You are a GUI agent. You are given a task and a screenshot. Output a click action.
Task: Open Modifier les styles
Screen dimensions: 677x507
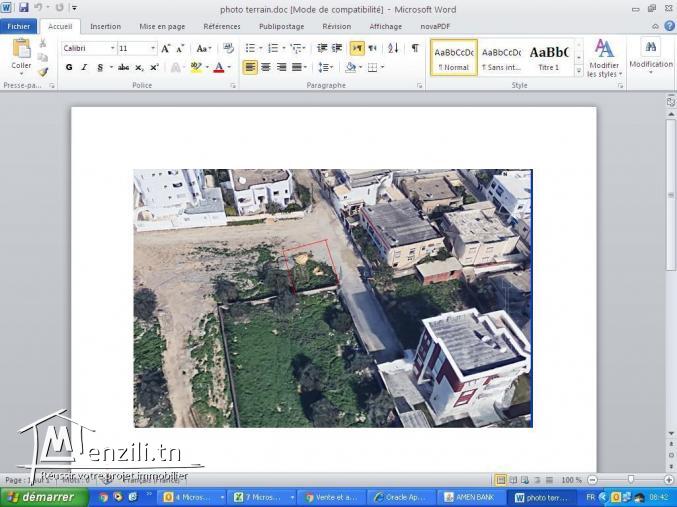tap(604, 57)
